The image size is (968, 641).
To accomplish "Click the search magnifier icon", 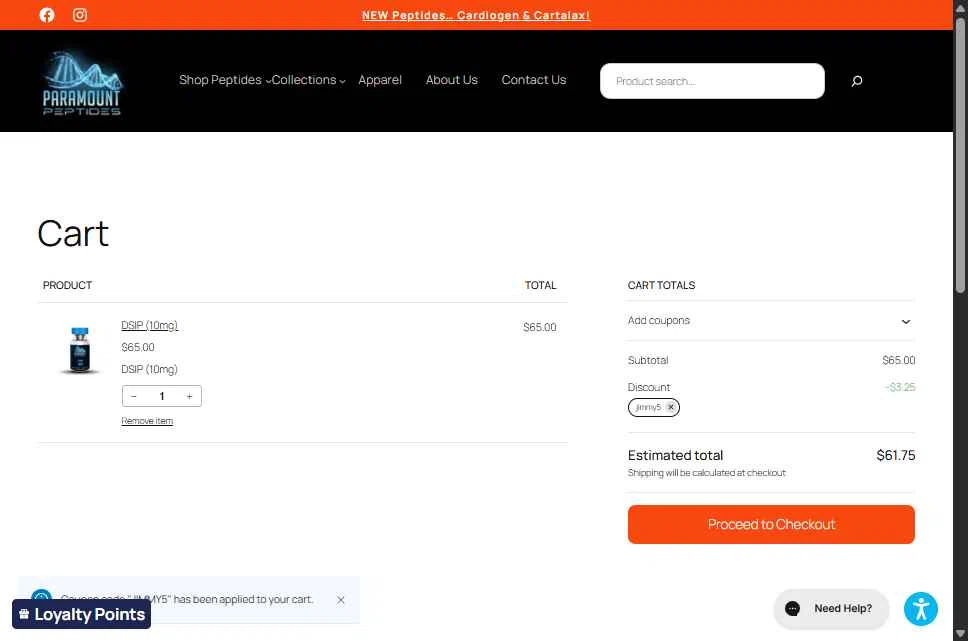I will 856,81.
